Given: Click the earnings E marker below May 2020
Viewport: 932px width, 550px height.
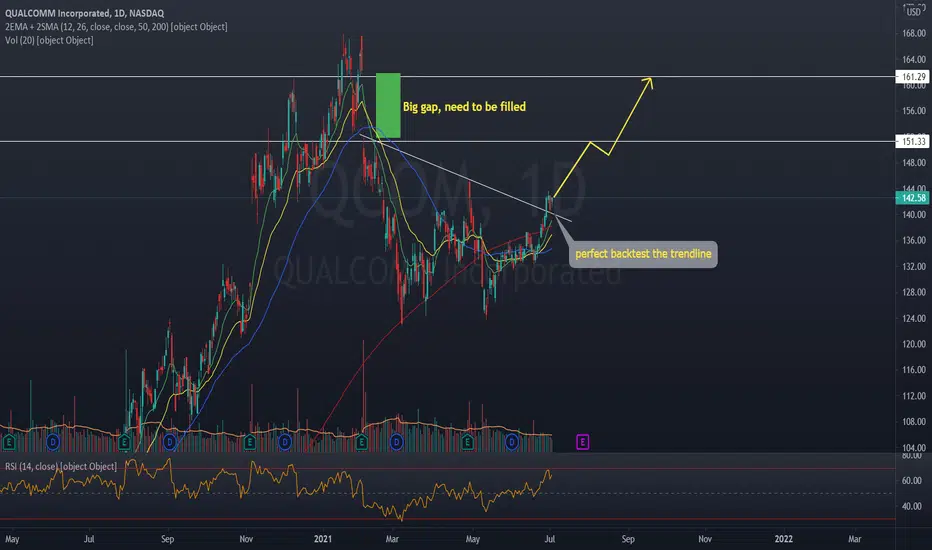Looking at the screenshot, I should pos(9,442).
